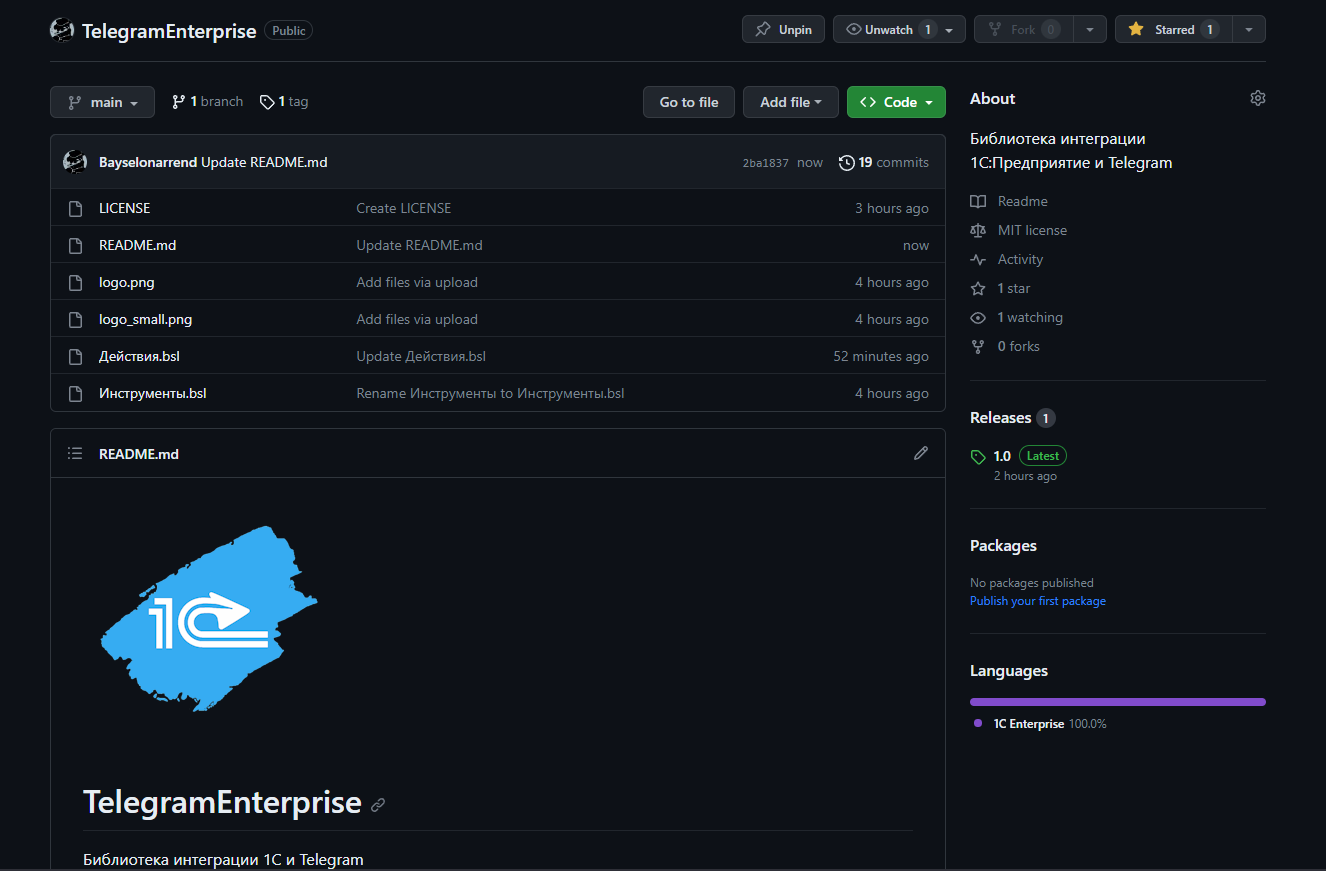Click the Readme link in About
The height and width of the screenshot is (871, 1326).
1009,201
